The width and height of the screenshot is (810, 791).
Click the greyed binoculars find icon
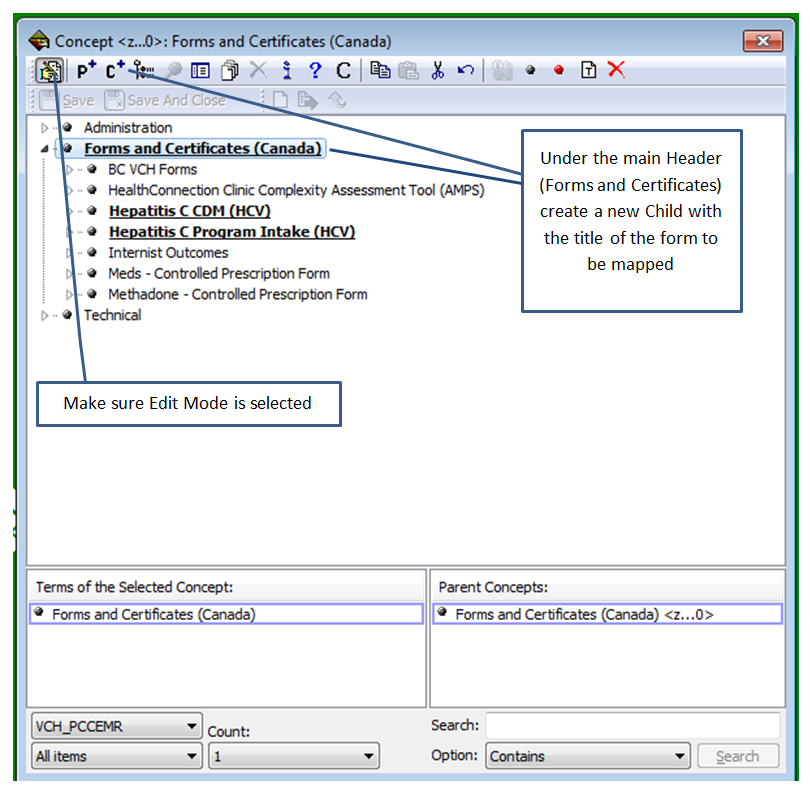(502, 70)
